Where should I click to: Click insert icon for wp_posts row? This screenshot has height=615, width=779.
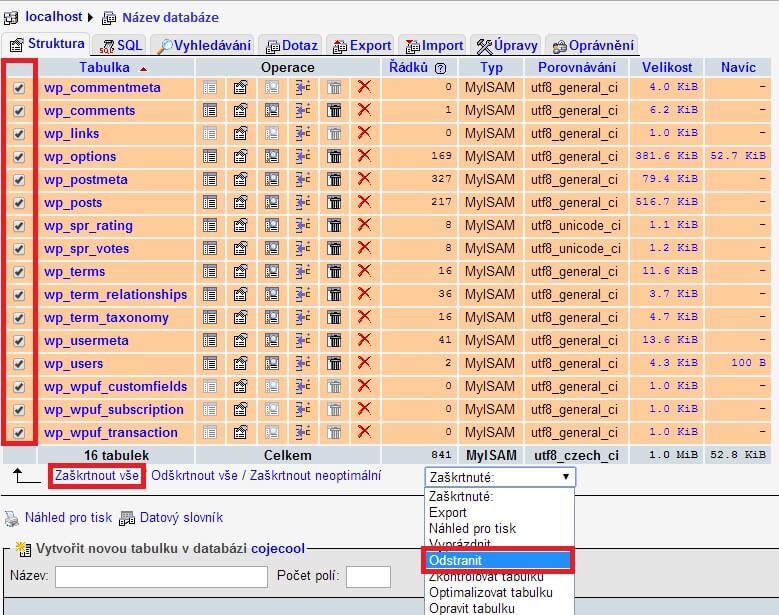click(303, 202)
